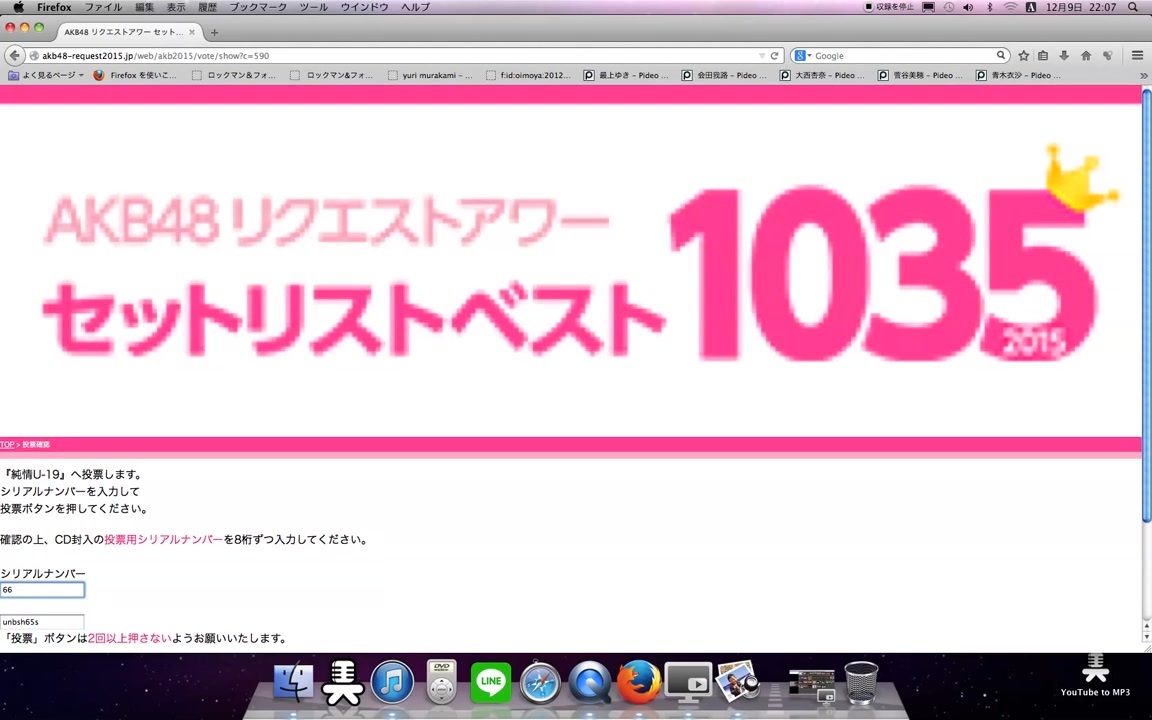This screenshot has height=720, width=1152.
Task: Open the input source A icon
Action: pos(1031,7)
